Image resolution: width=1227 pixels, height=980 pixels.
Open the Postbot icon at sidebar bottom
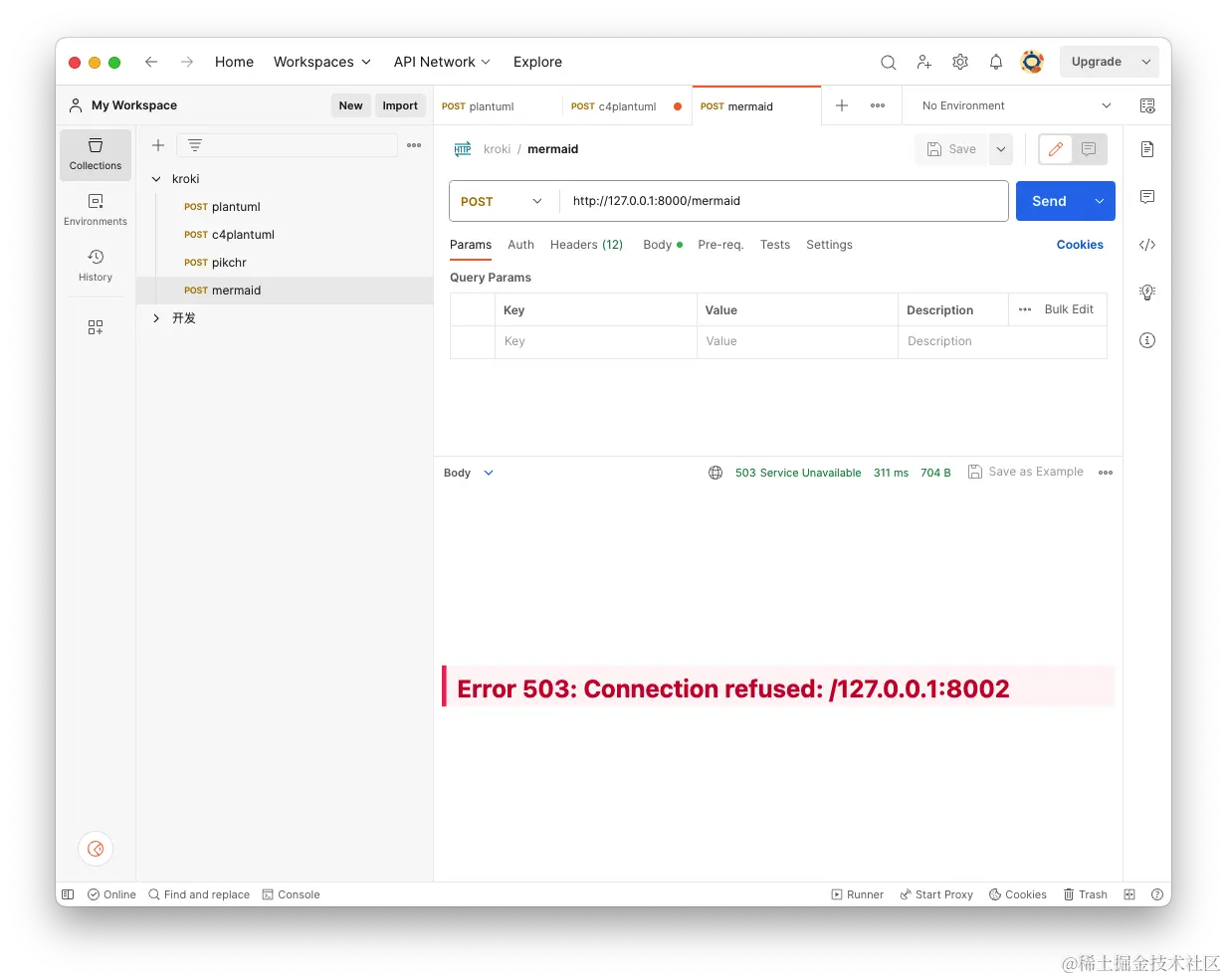coord(96,849)
